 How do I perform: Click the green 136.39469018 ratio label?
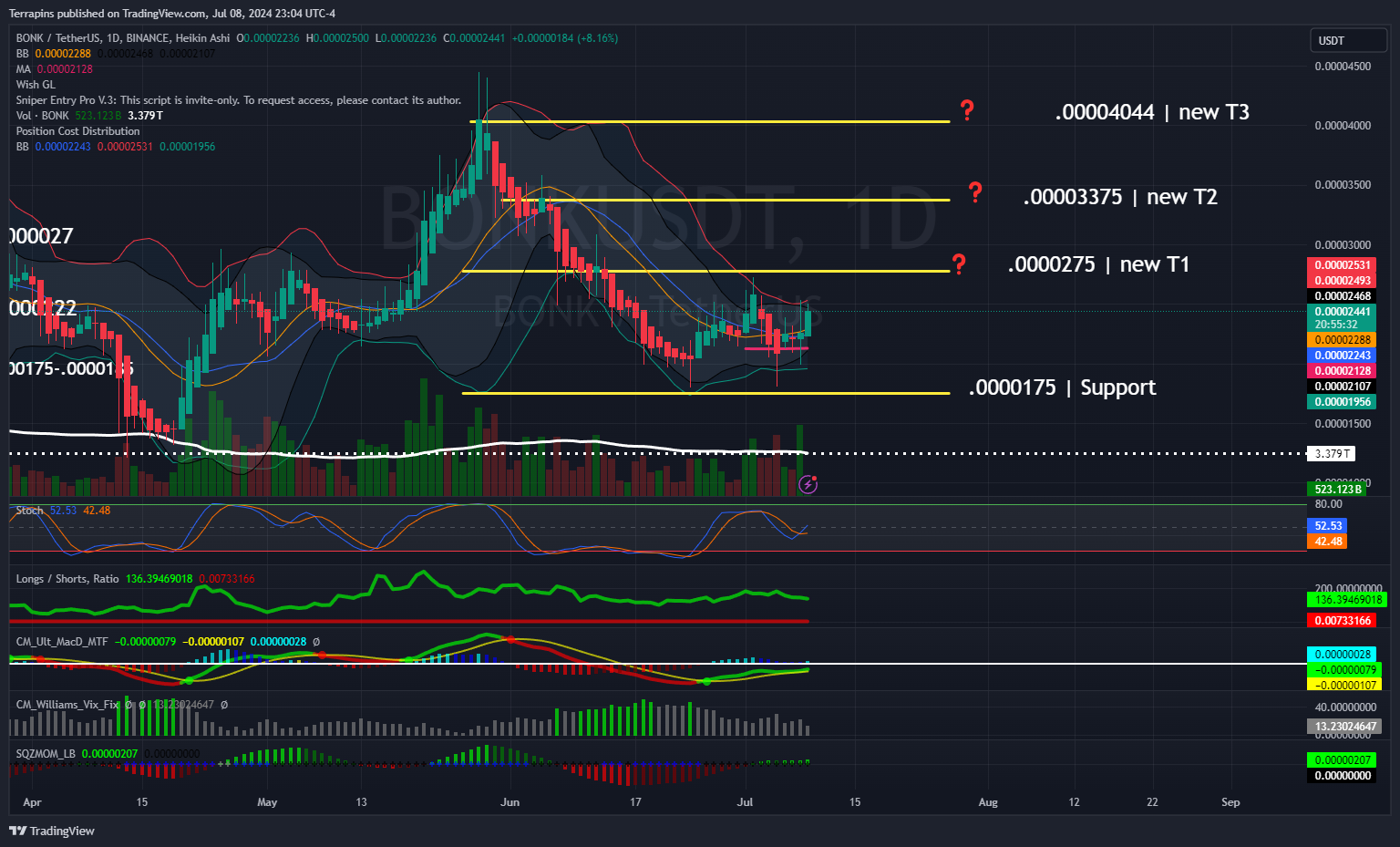1346,600
